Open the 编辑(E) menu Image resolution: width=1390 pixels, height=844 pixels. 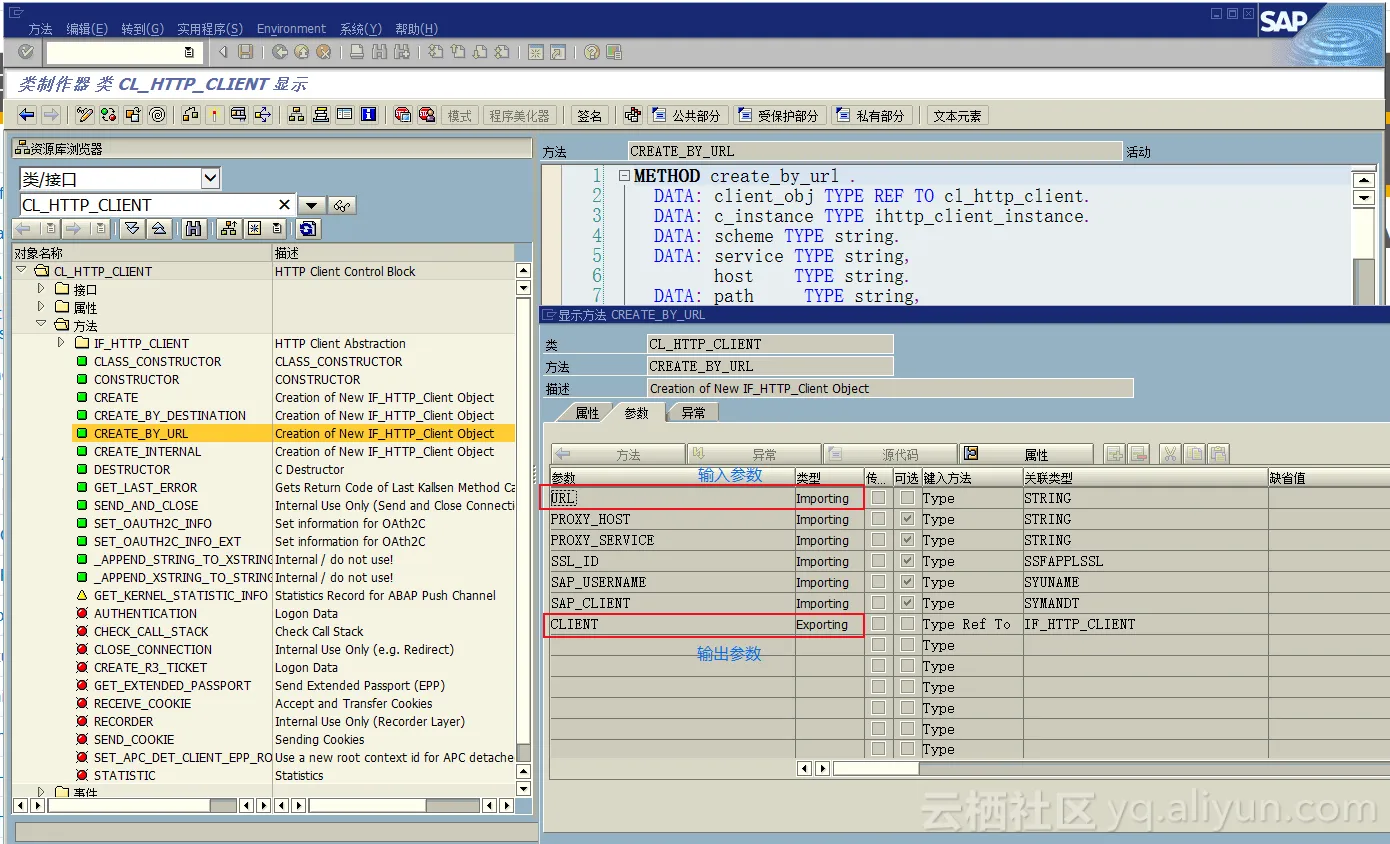click(x=86, y=29)
